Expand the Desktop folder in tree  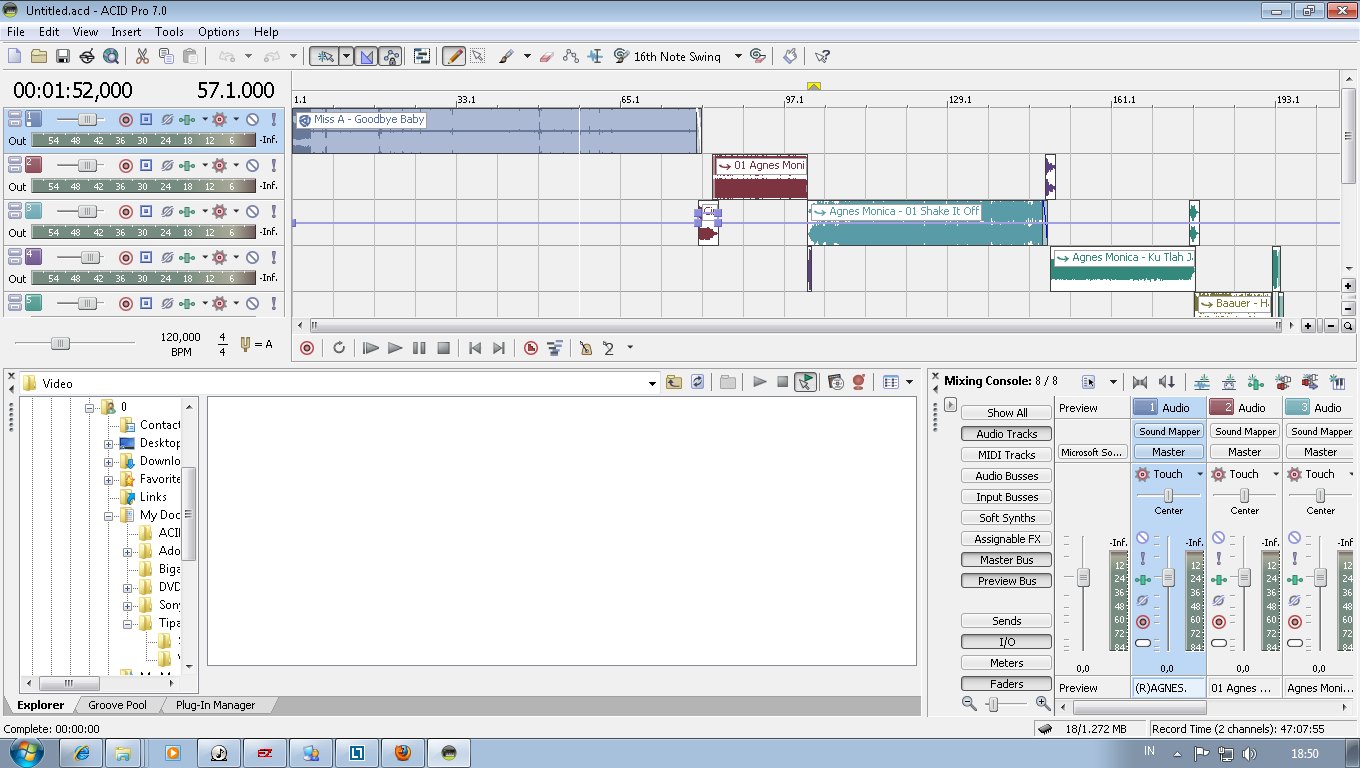[108, 443]
